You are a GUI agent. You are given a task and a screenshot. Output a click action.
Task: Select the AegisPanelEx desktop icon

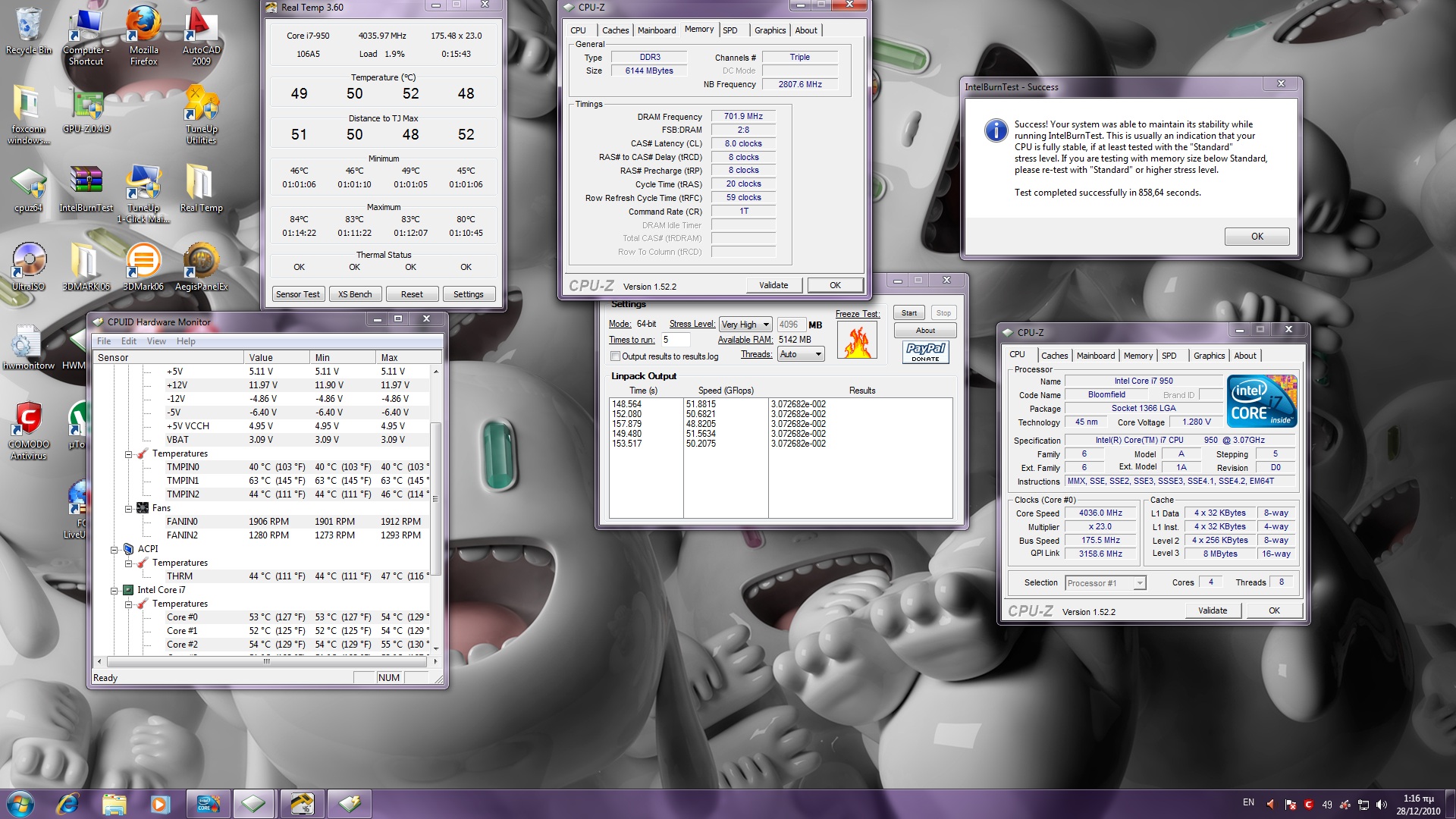(201, 267)
